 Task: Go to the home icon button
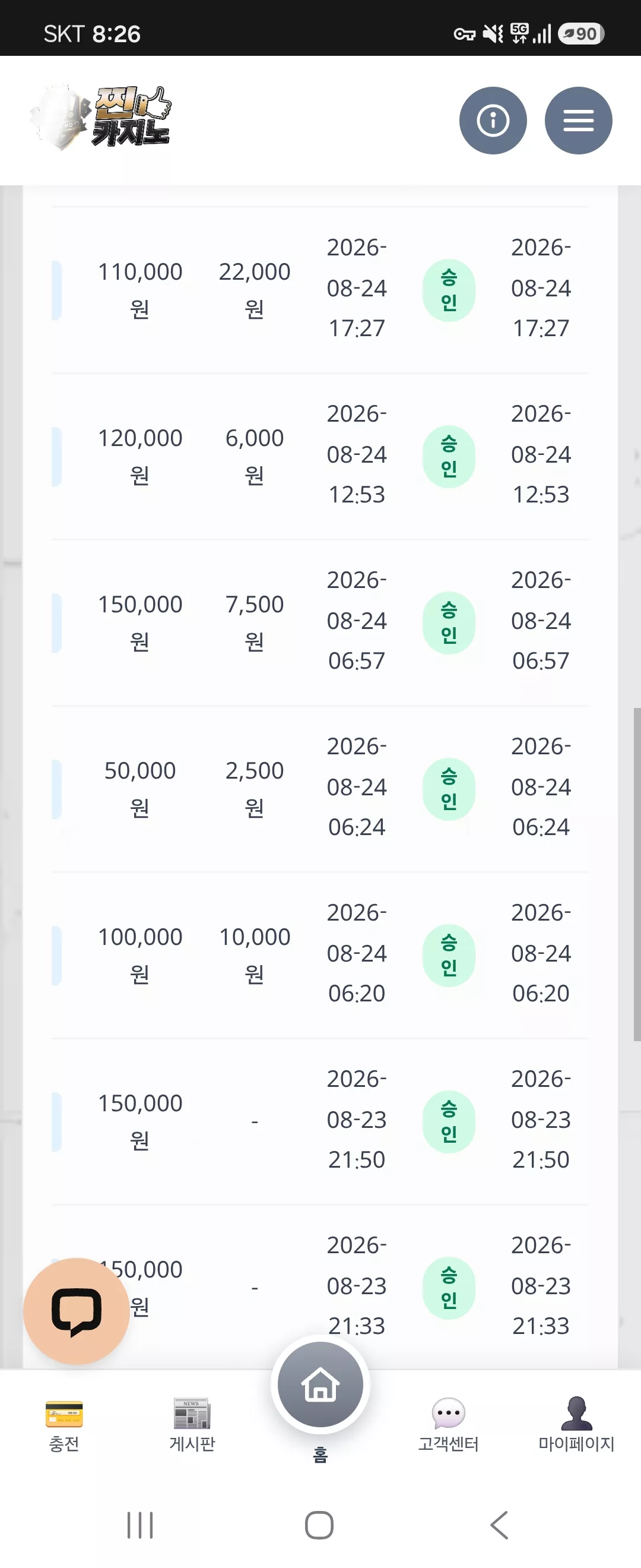[x=320, y=1385]
